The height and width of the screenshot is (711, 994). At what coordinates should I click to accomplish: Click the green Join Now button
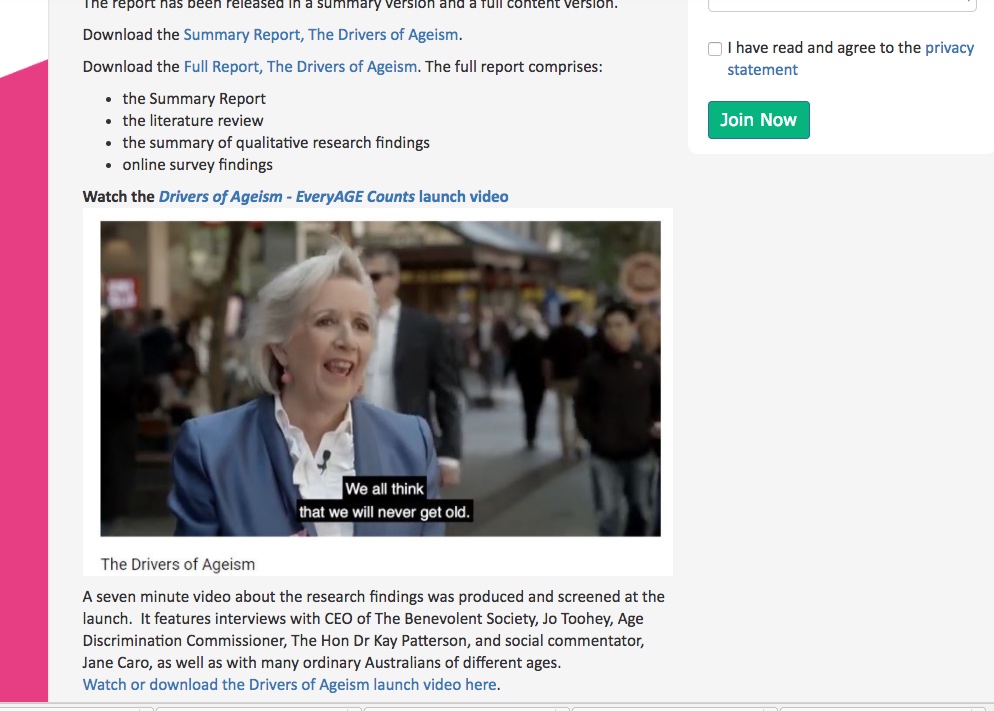[x=759, y=120]
